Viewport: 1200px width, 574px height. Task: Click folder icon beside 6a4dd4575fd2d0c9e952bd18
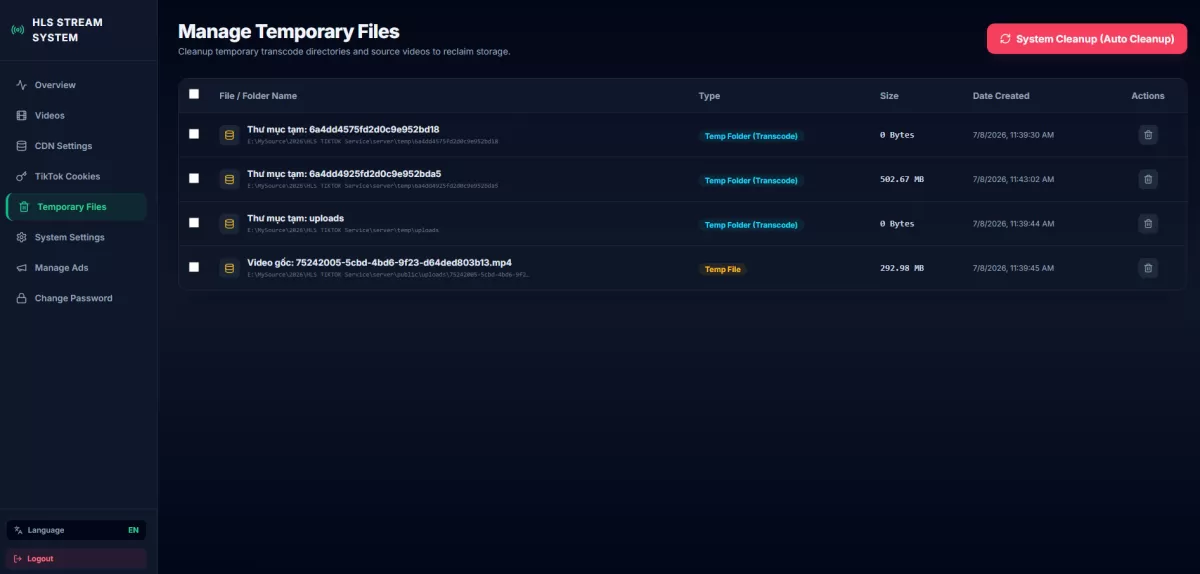(229, 135)
